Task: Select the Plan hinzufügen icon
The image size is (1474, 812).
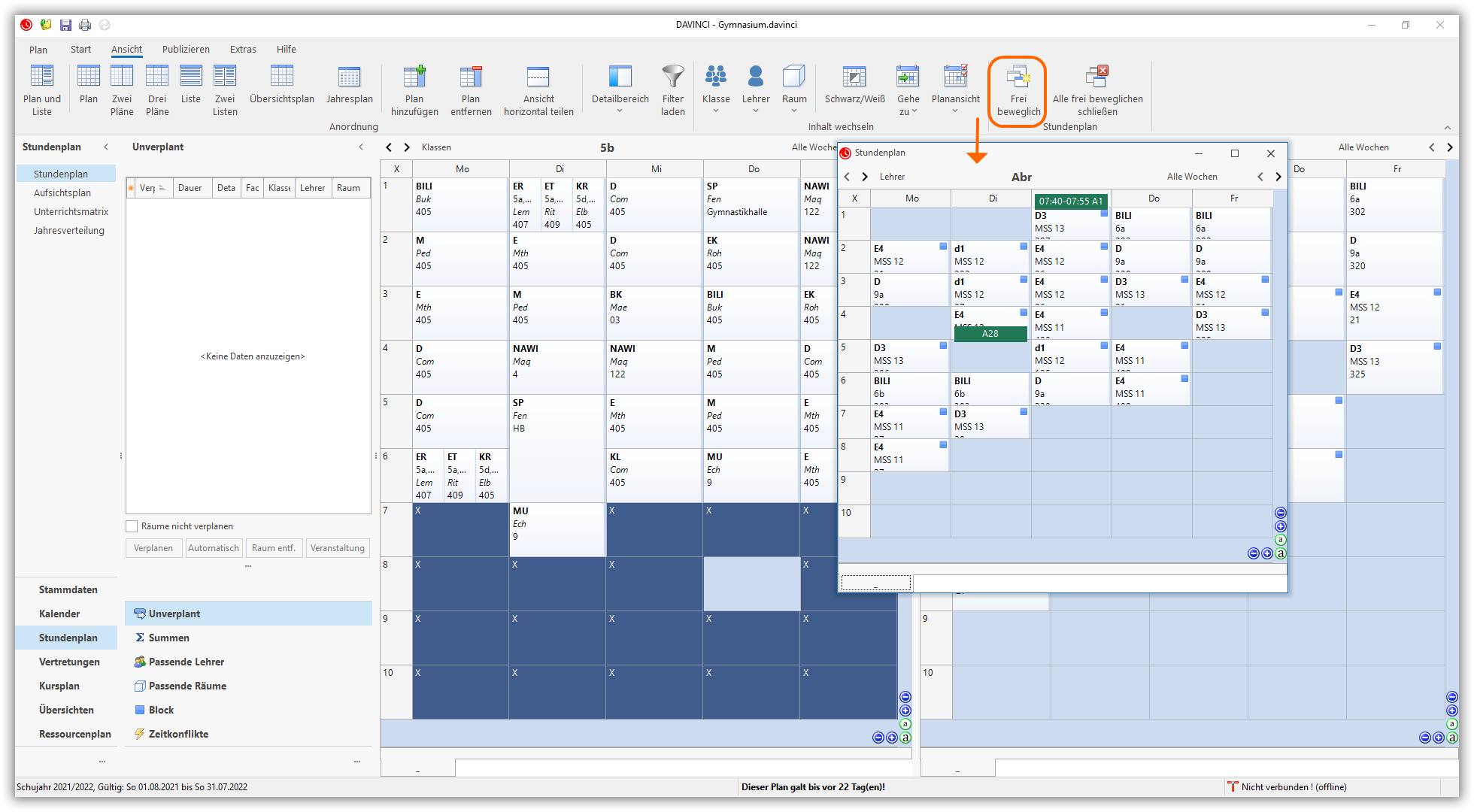Action: (414, 77)
